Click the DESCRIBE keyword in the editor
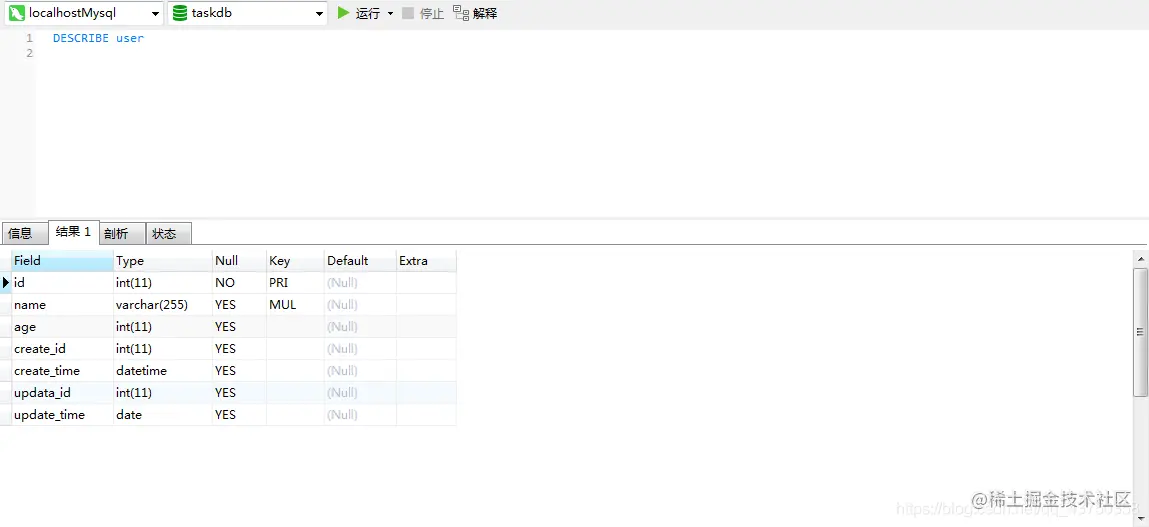Viewport: 1149px width, 527px height. coord(81,38)
